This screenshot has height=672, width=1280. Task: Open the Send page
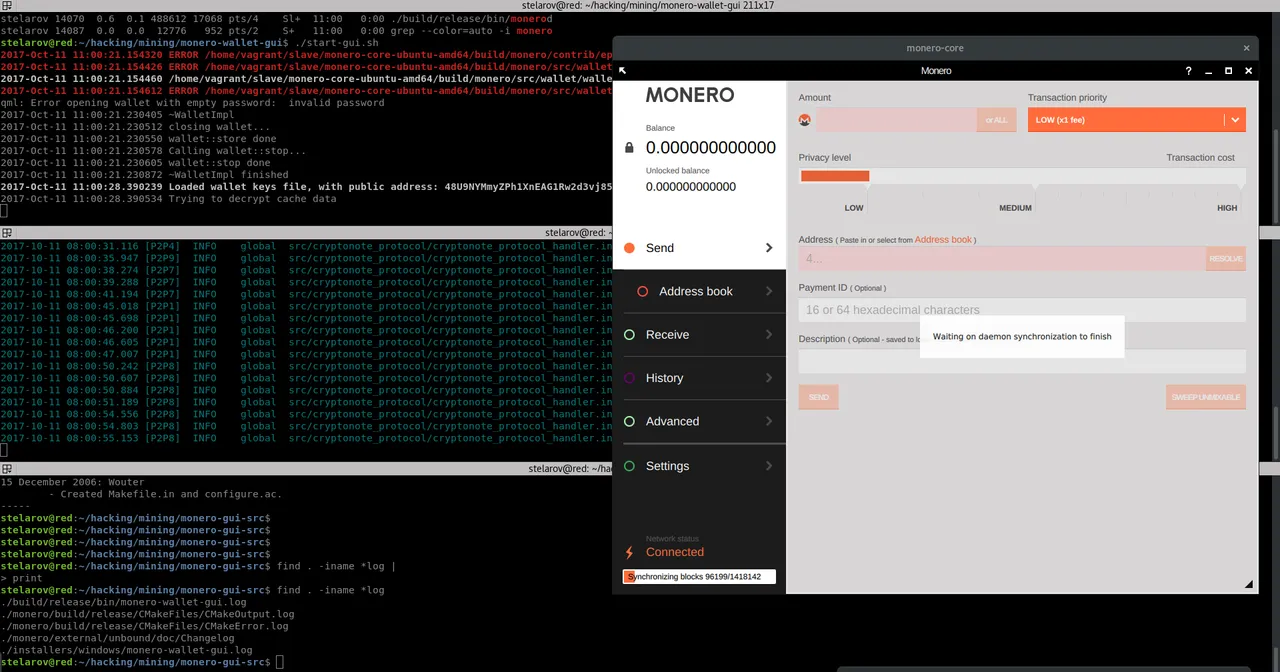pyautogui.click(x=699, y=248)
